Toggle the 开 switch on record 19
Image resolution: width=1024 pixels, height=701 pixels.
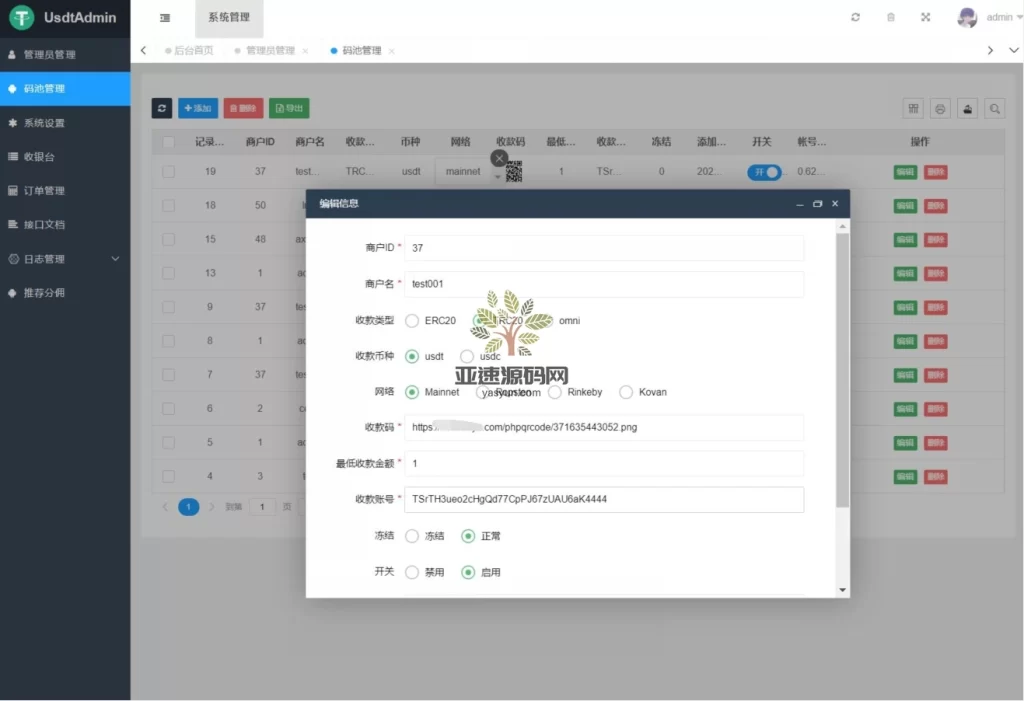click(x=764, y=172)
